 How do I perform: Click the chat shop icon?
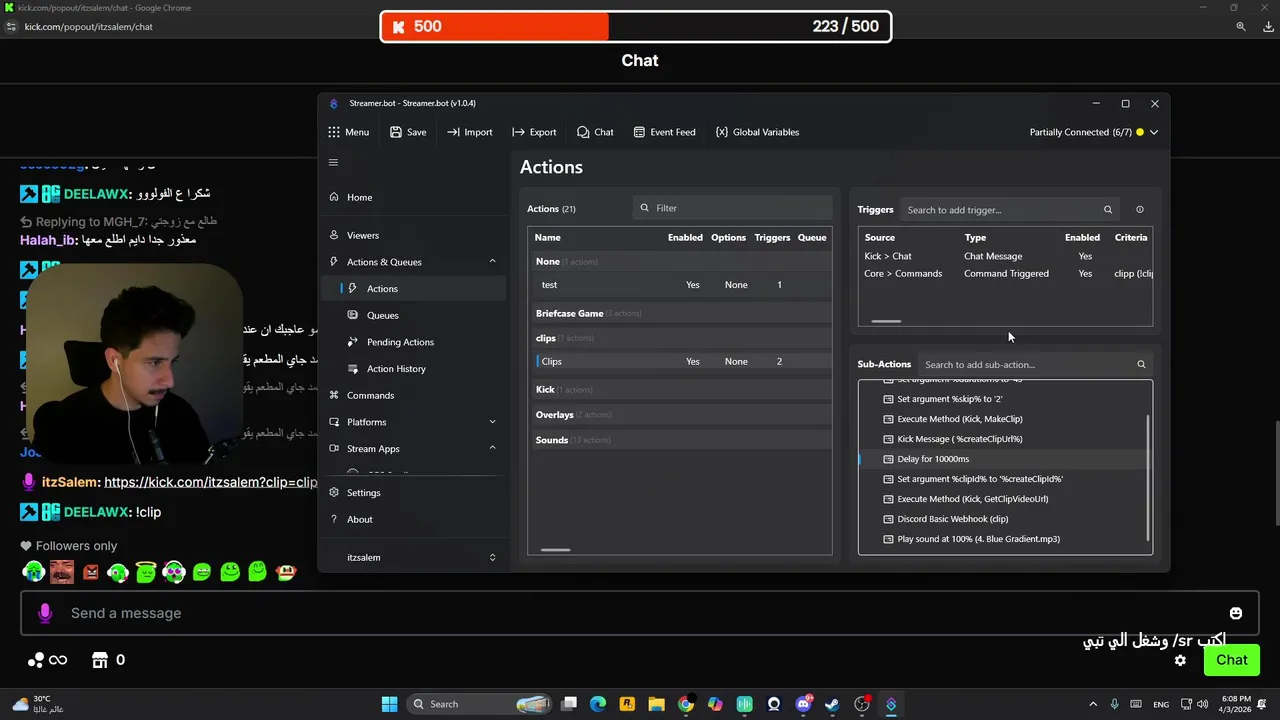tap(100, 660)
